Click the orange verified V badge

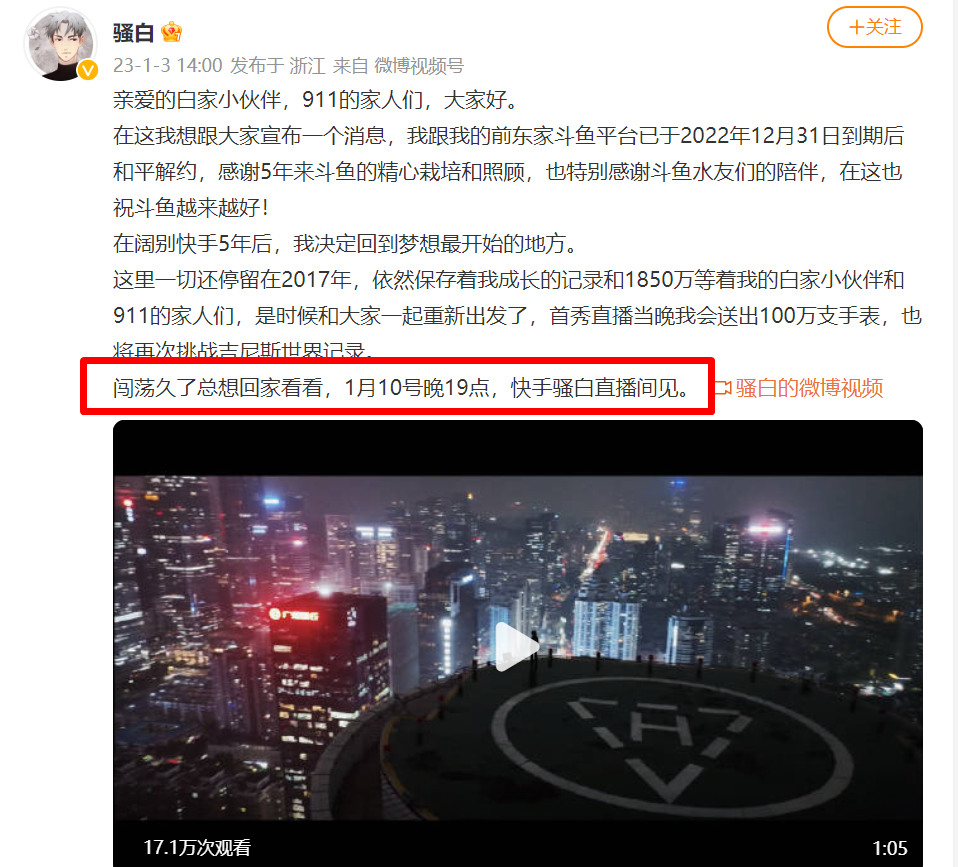tap(88, 71)
